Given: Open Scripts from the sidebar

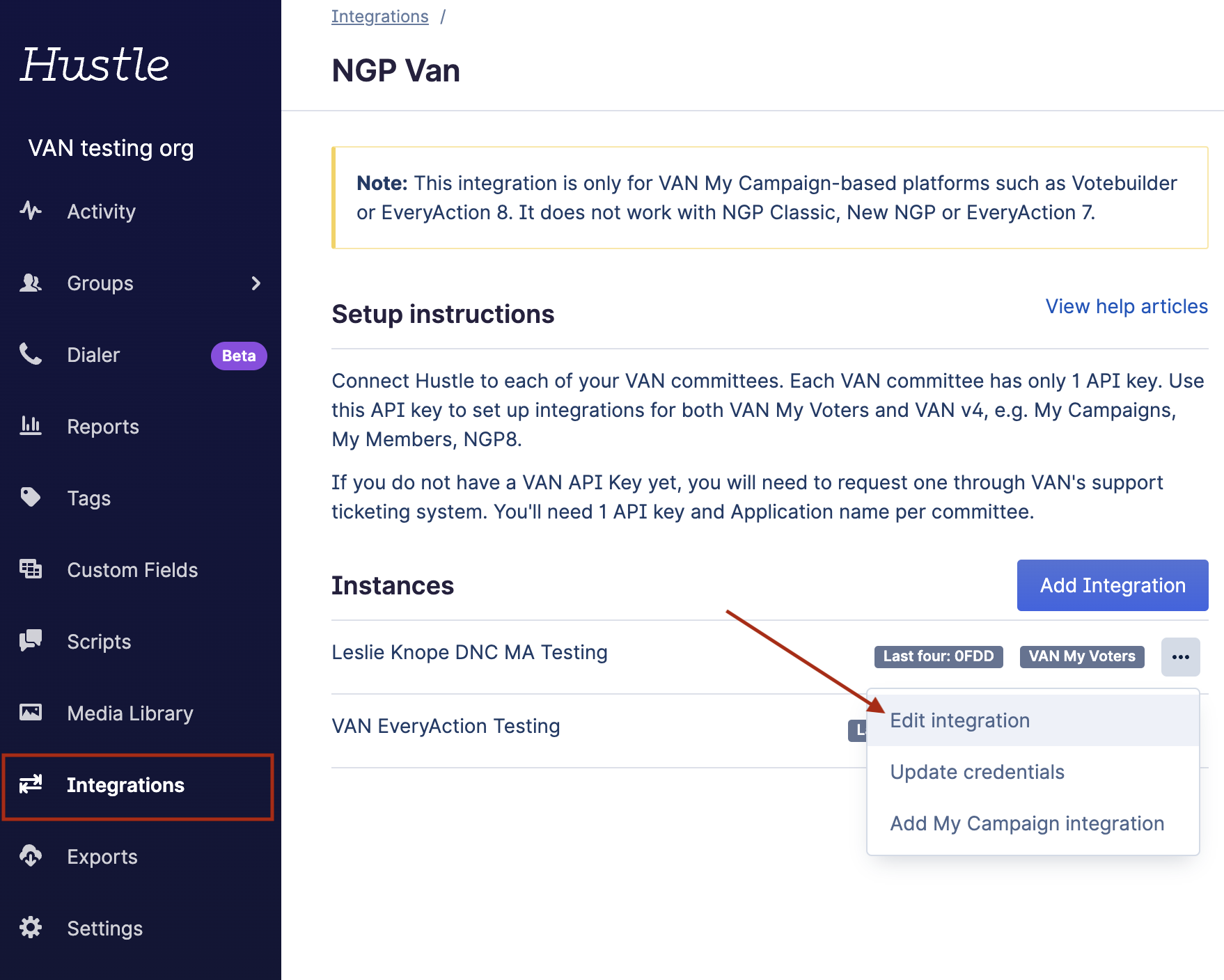Looking at the screenshot, I should coord(99,642).
